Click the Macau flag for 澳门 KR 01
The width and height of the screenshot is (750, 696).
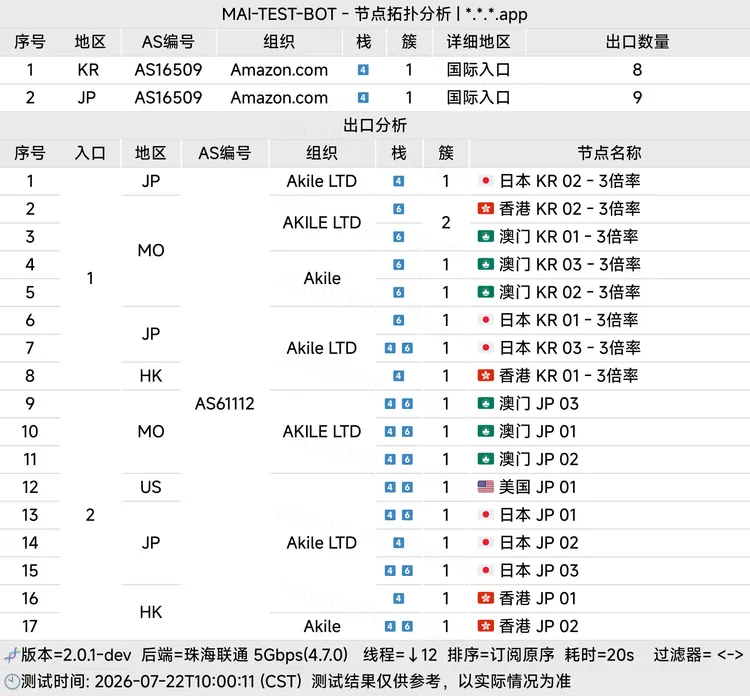(485, 236)
